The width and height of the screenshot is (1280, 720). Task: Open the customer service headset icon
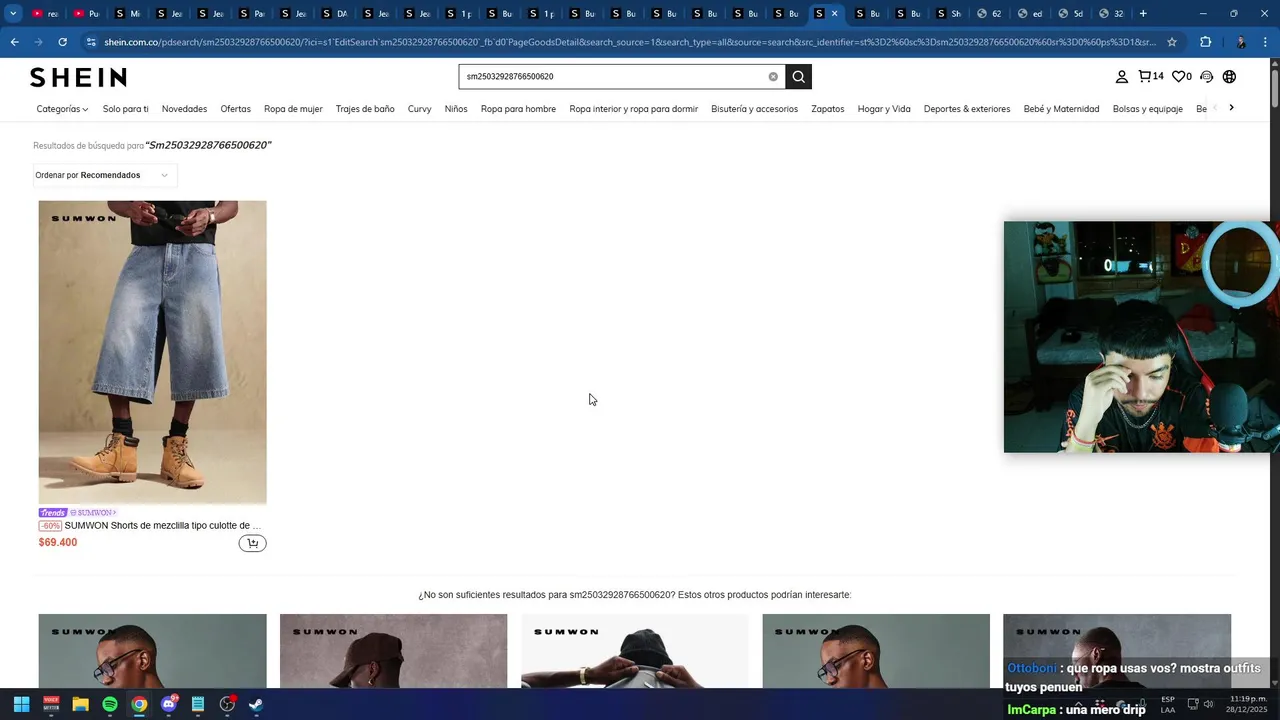pyautogui.click(x=1206, y=77)
